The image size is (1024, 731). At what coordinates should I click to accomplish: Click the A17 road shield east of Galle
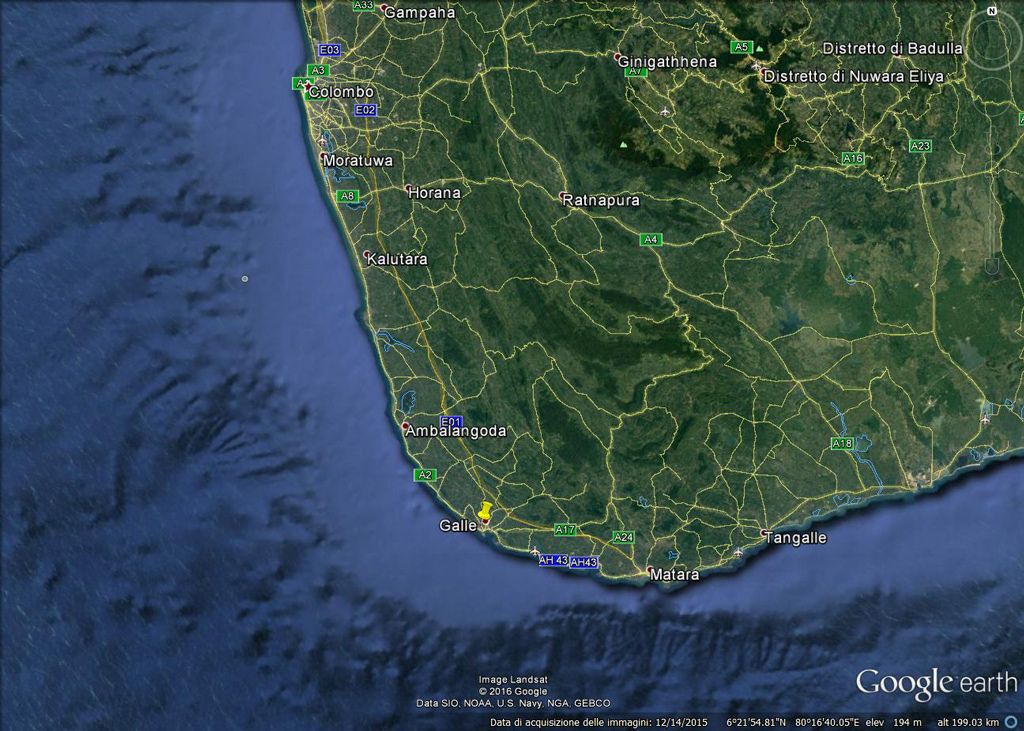[565, 530]
